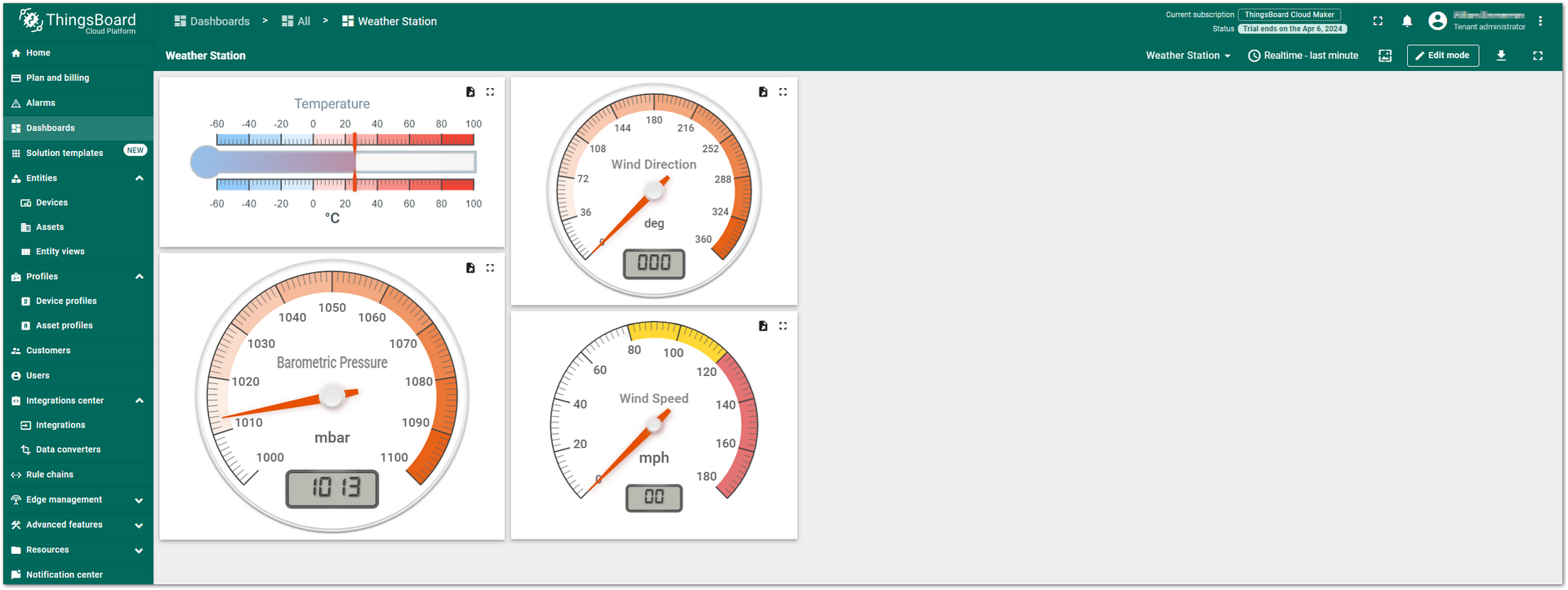Click ThingsBoard Cloud Maker subscription badge
Viewport: 1568px width, 590px height.
pyautogui.click(x=1289, y=15)
